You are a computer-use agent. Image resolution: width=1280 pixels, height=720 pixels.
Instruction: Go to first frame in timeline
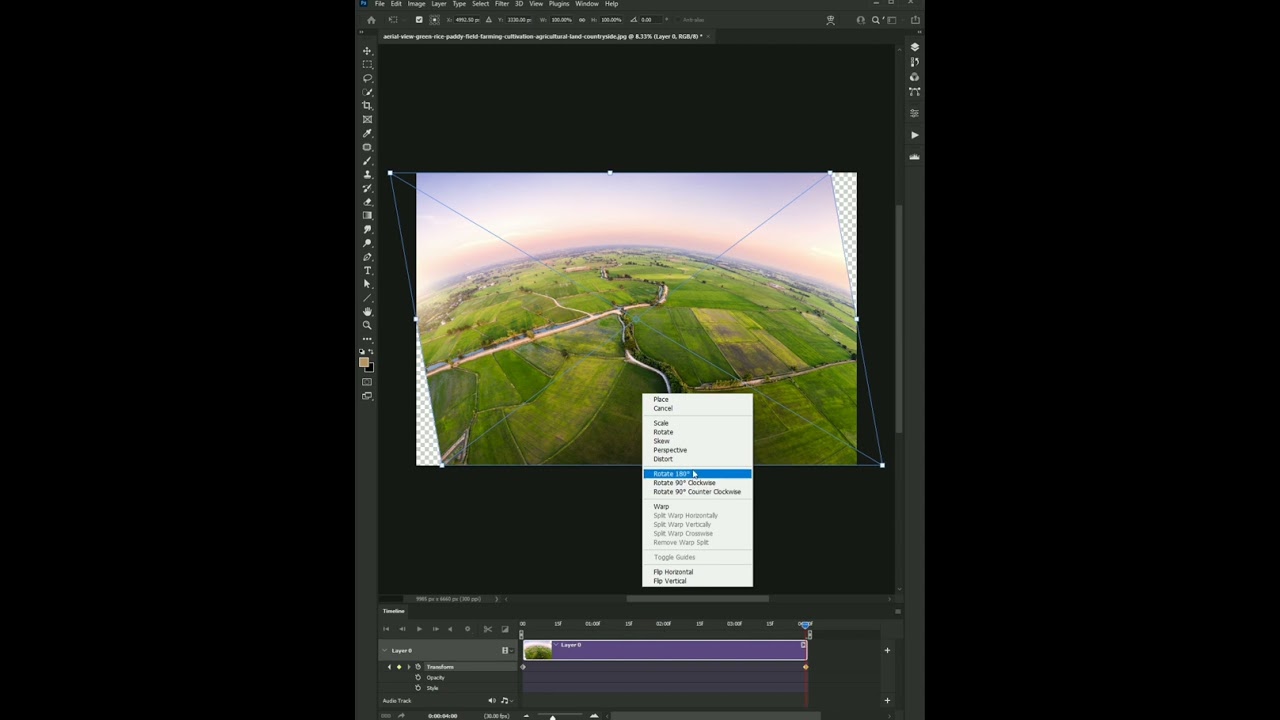(x=386, y=629)
